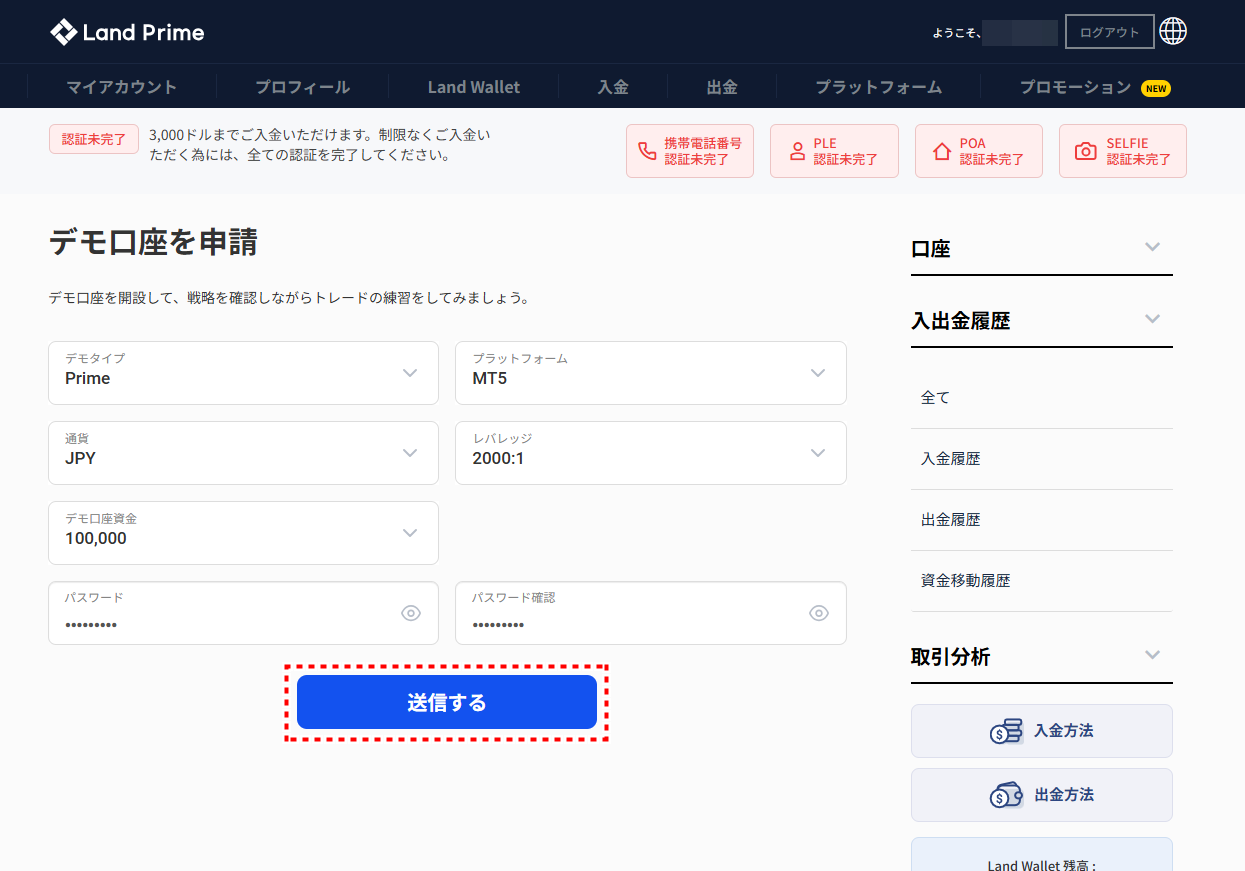Open the globe language selector
Image resolution: width=1245 pixels, height=871 pixels.
pos(1173,32)
